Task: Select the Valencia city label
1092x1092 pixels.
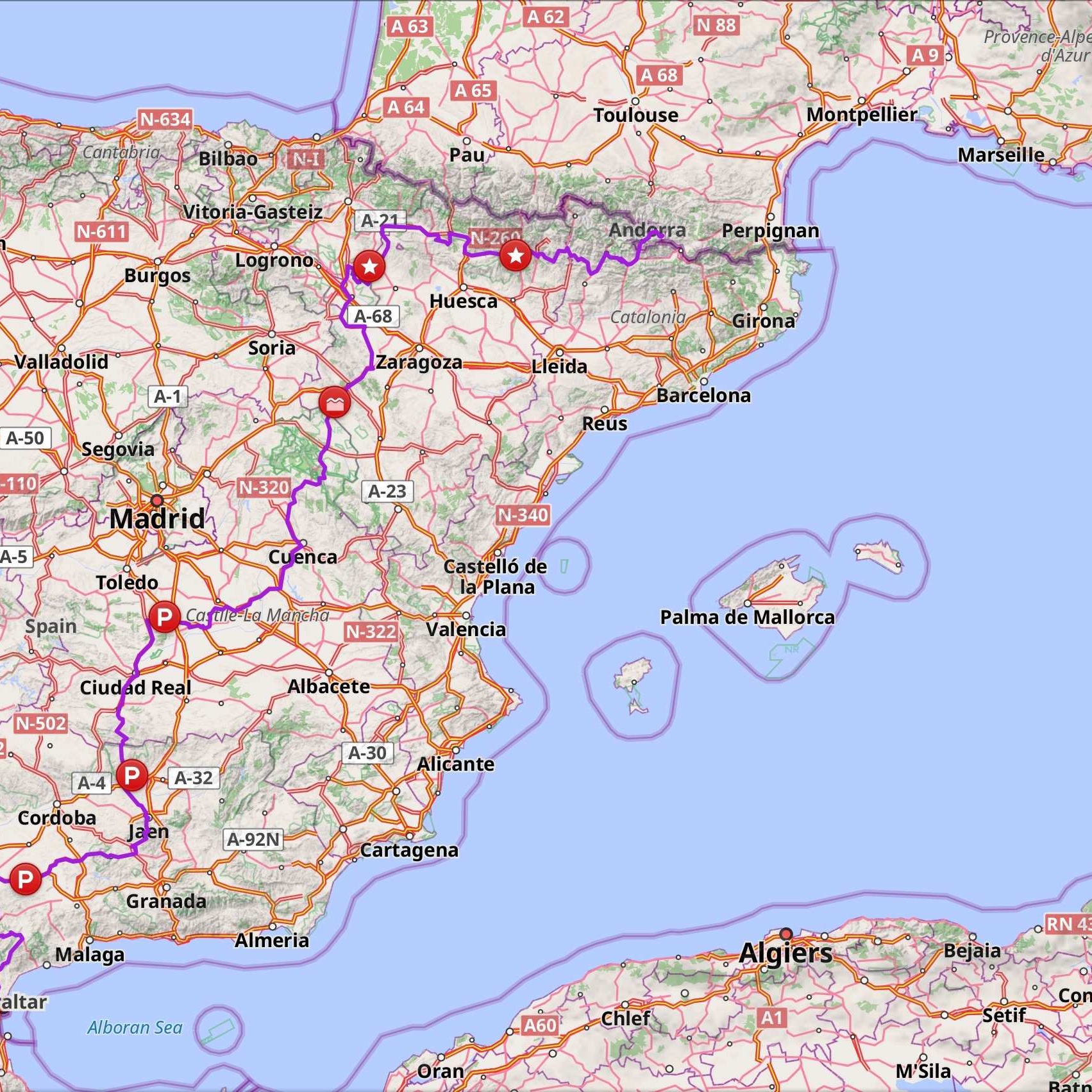Action: point(466,629)
